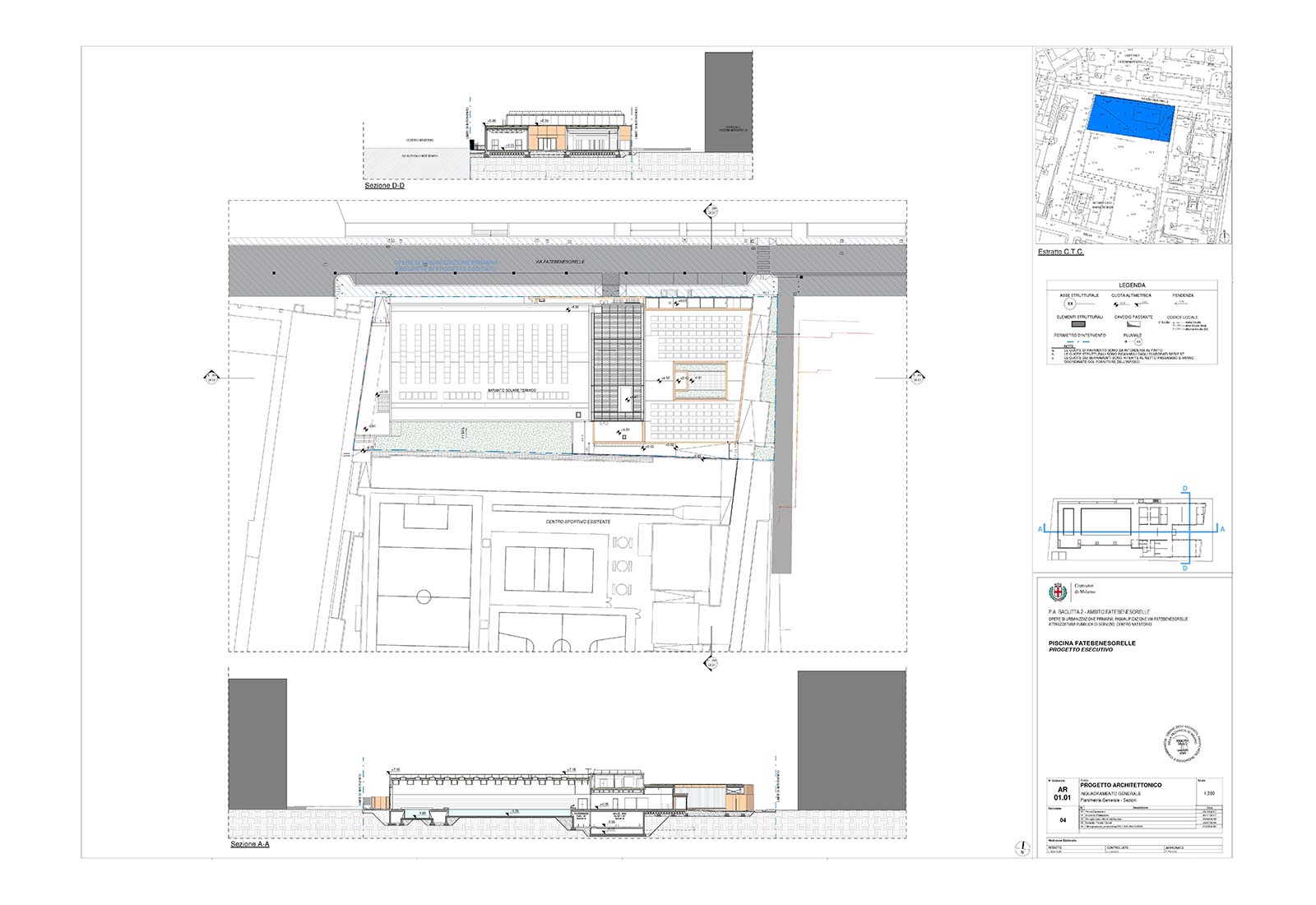Screen dimensions: 1316x905
Task: Click the 'Sezione A-A' caption
Action: tap(250, 844)
